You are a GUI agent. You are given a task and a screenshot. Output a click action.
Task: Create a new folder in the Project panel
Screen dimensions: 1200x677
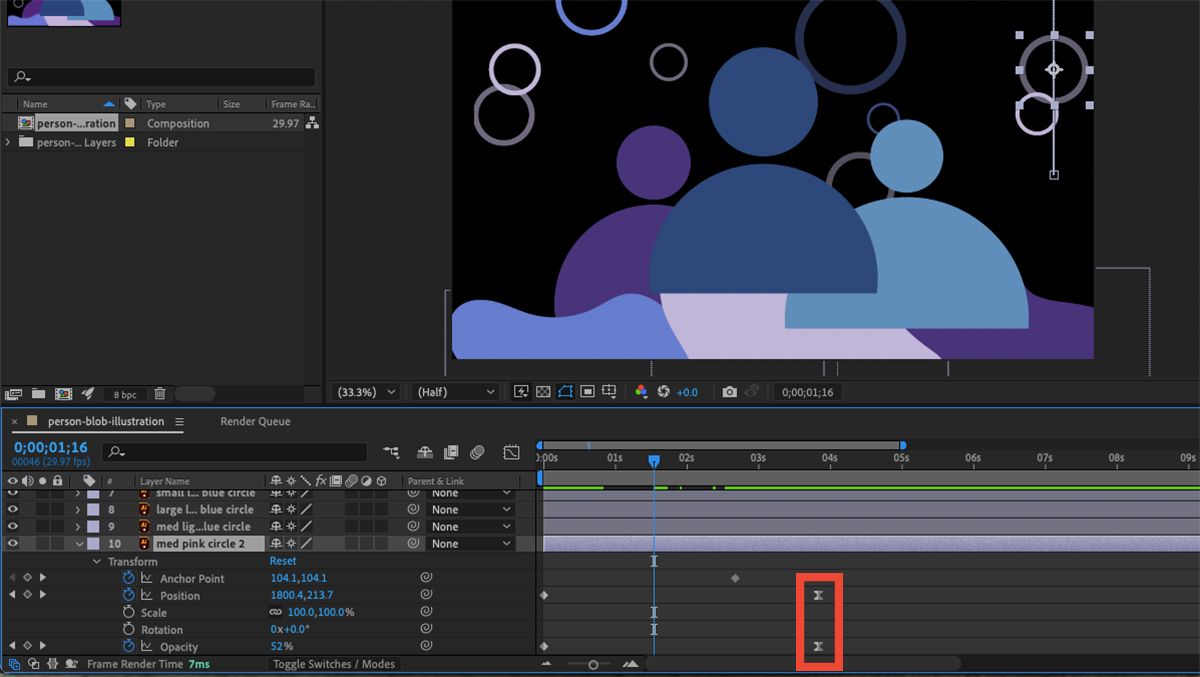click(x=38, y=394)
